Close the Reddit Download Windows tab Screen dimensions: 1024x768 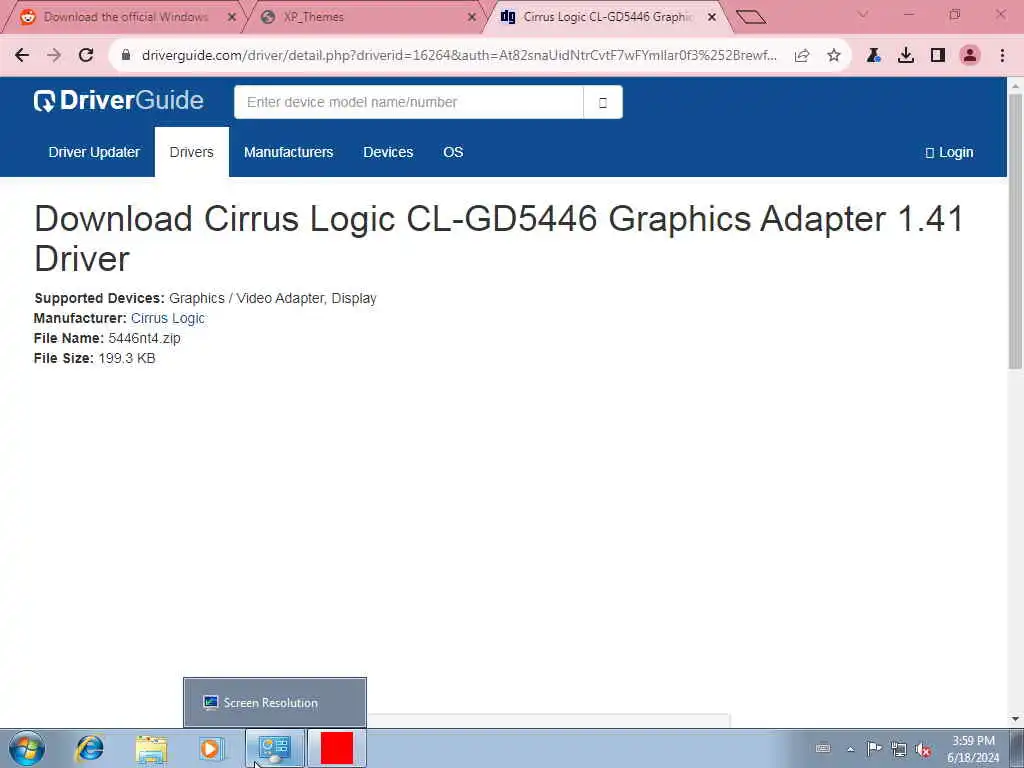tap(232, 18)
